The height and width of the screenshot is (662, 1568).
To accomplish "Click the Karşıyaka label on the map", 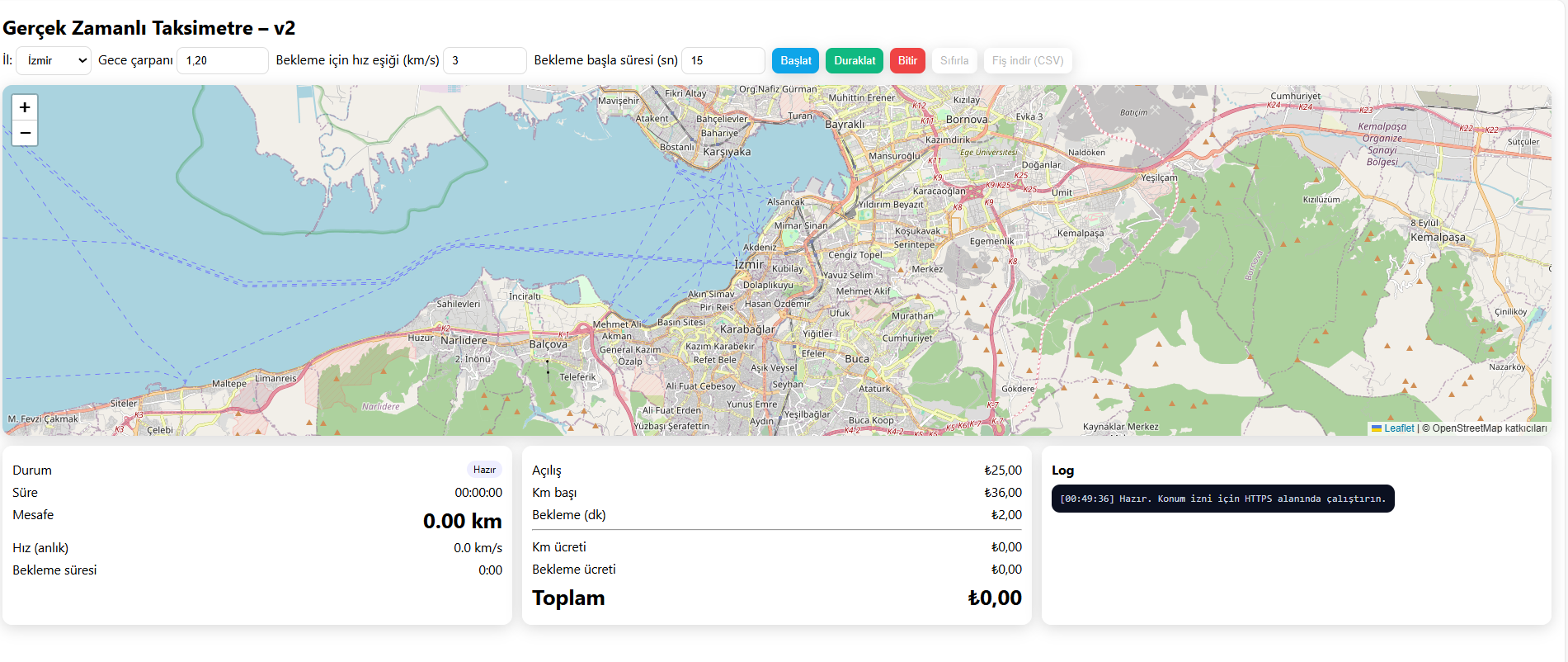I will (x=727, y=152).
